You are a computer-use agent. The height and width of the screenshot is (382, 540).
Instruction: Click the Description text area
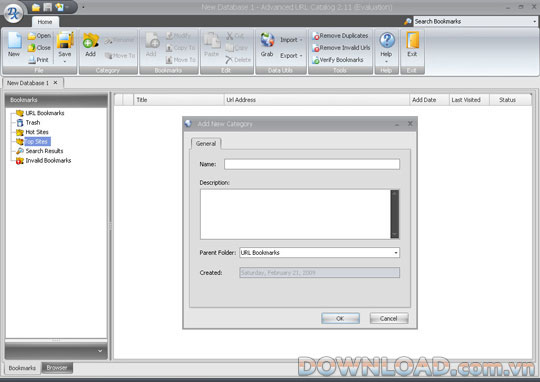tap(295, 214)
